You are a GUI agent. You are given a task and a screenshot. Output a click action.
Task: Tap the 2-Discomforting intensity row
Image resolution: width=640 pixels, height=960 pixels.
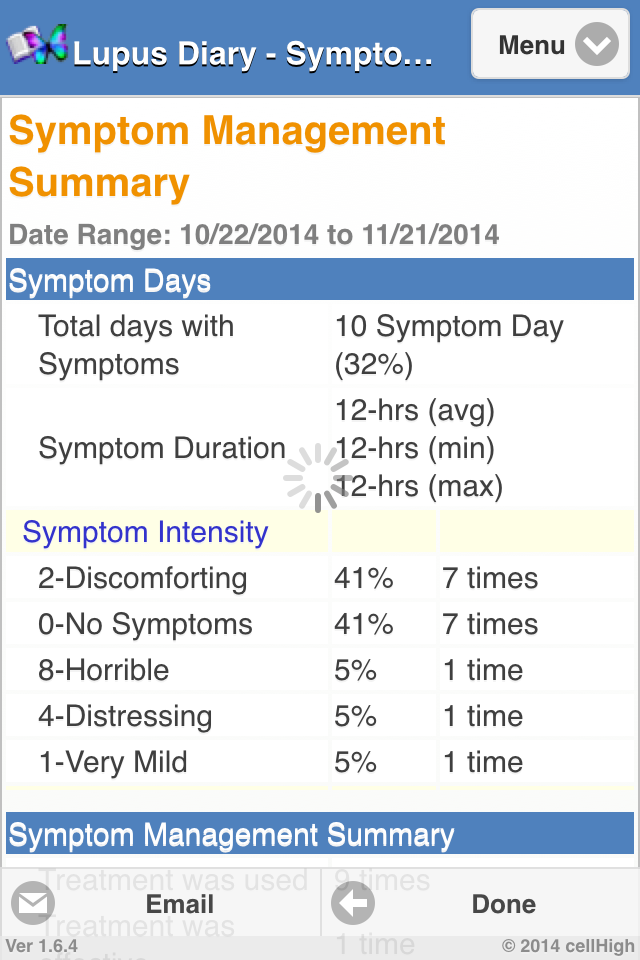pyautogui.click(x=142, y=578)
